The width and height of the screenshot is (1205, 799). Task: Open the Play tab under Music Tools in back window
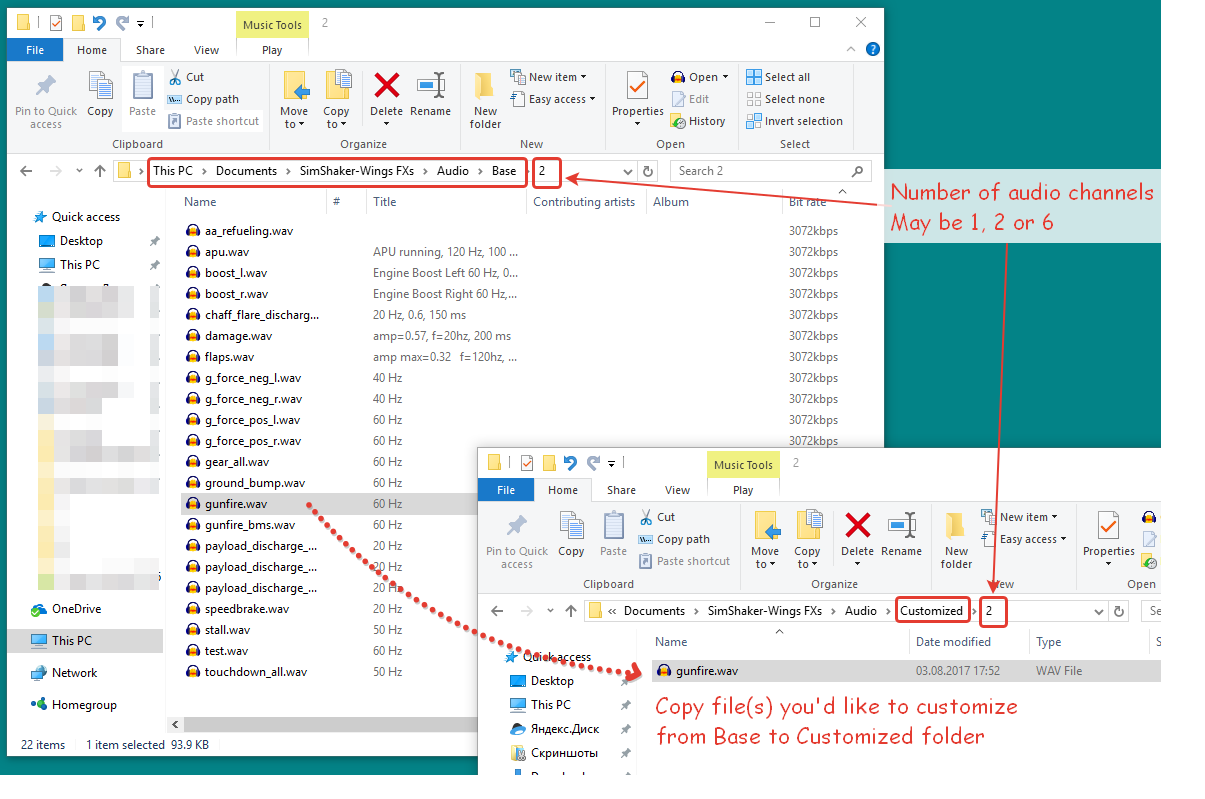coord(272,50)
